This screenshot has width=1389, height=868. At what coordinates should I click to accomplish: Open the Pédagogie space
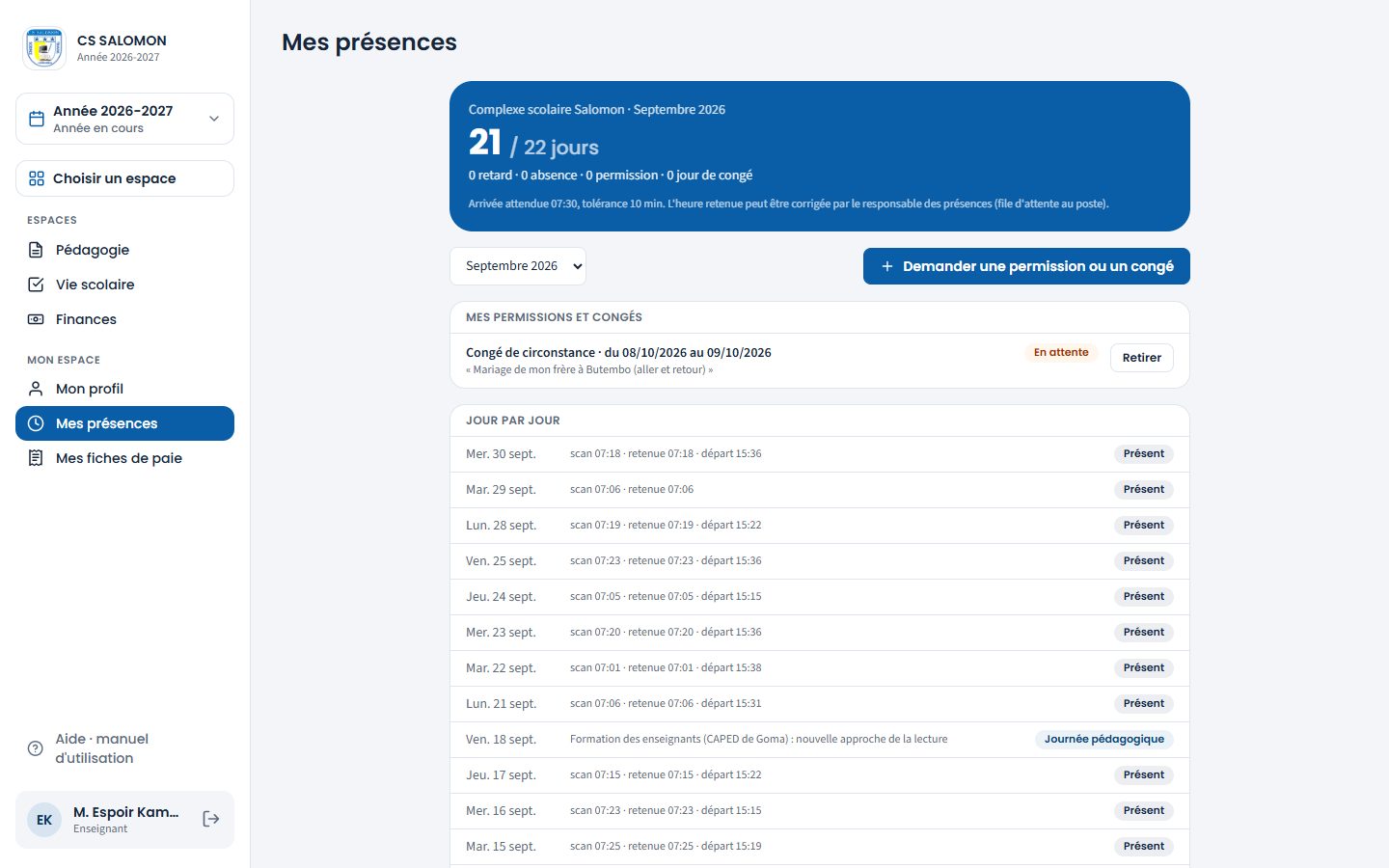pyautogui.click(x=124, y=250)
